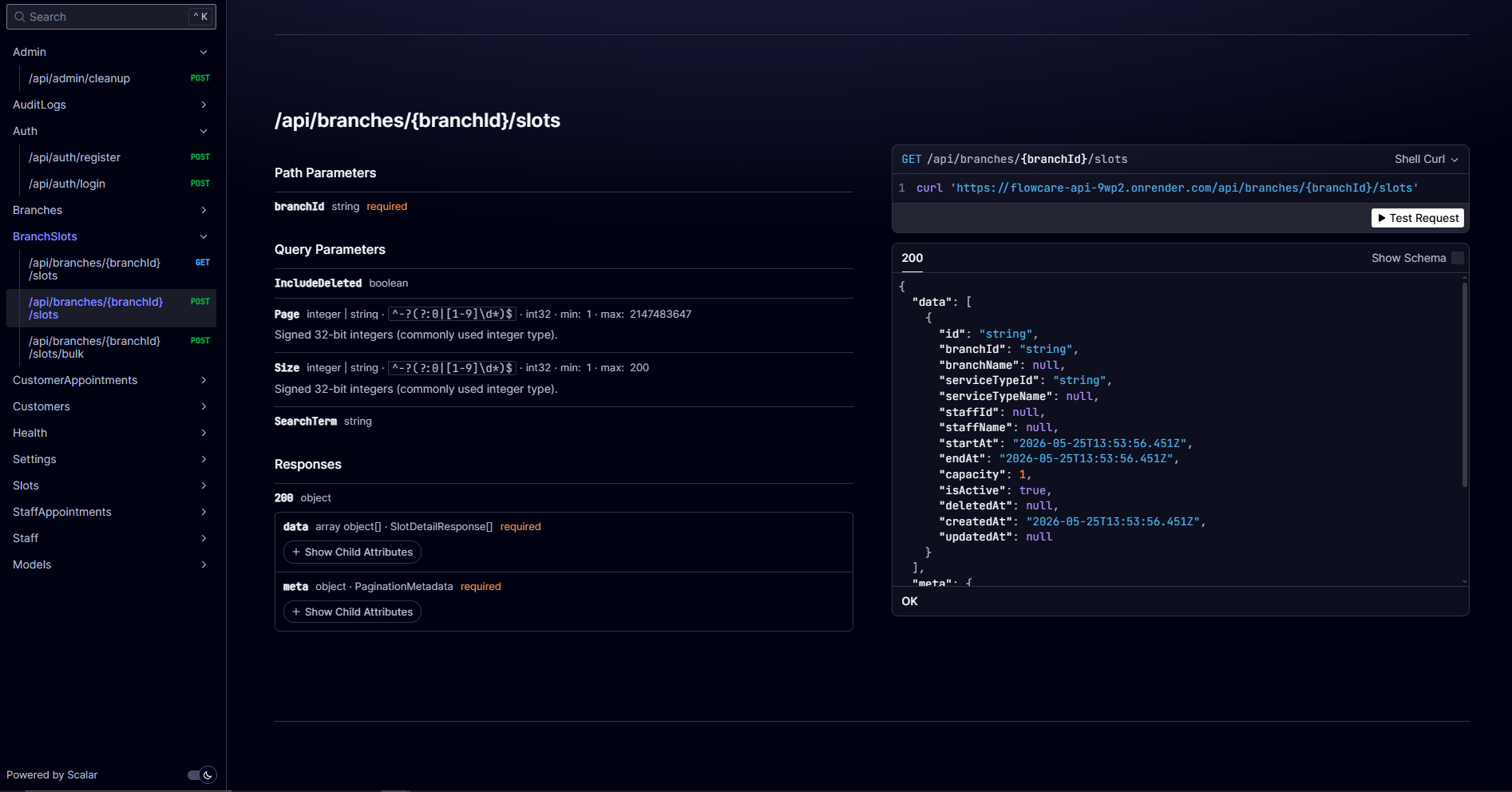Click the ^K shortcut badge

tap(200, 17)
